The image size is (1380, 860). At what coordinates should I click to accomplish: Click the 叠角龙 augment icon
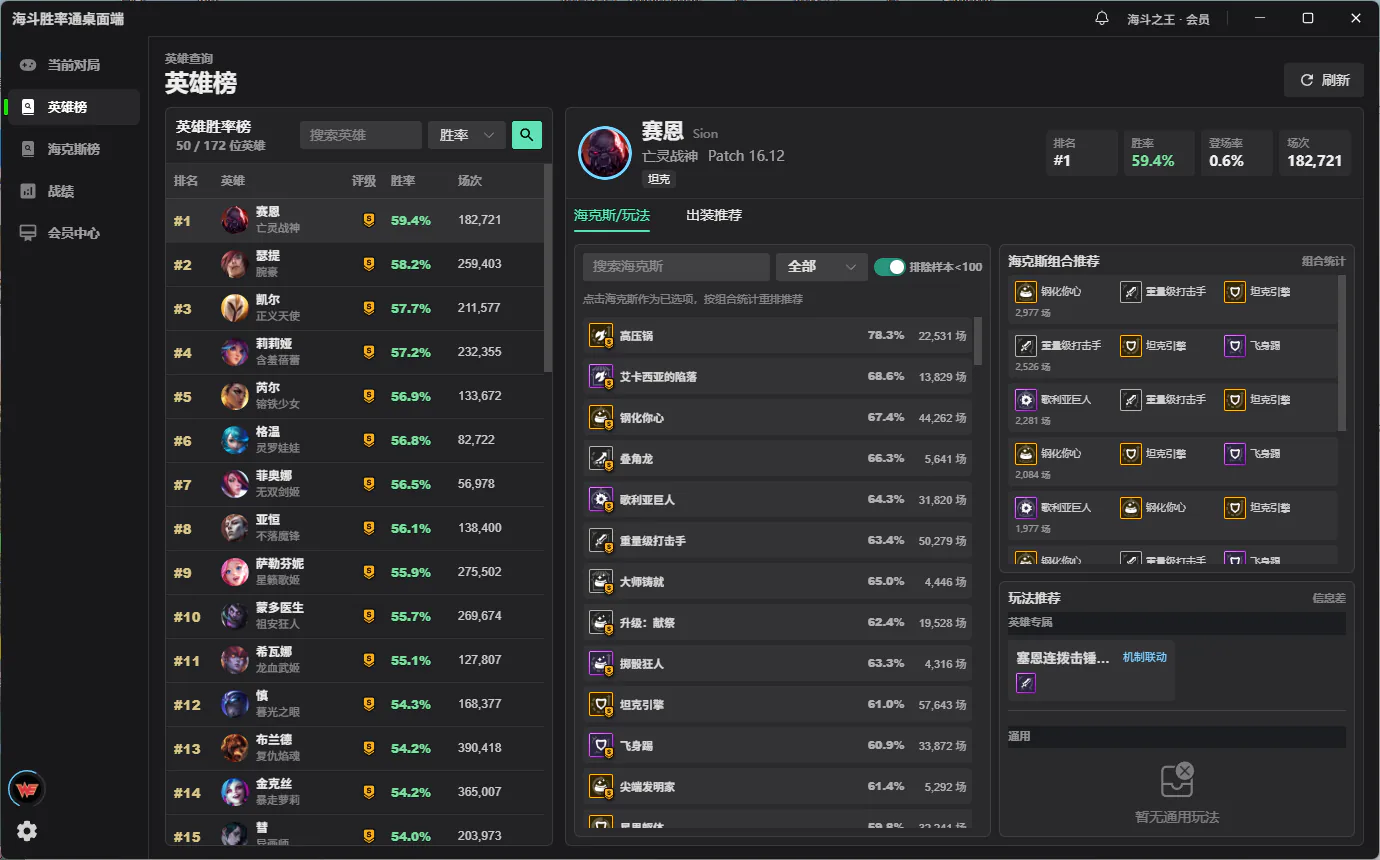(601, 458)
